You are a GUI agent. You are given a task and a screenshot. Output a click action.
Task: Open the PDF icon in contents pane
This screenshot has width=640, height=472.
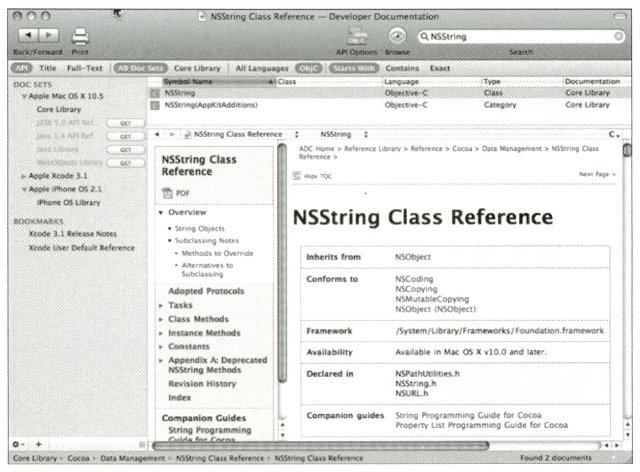168,192
